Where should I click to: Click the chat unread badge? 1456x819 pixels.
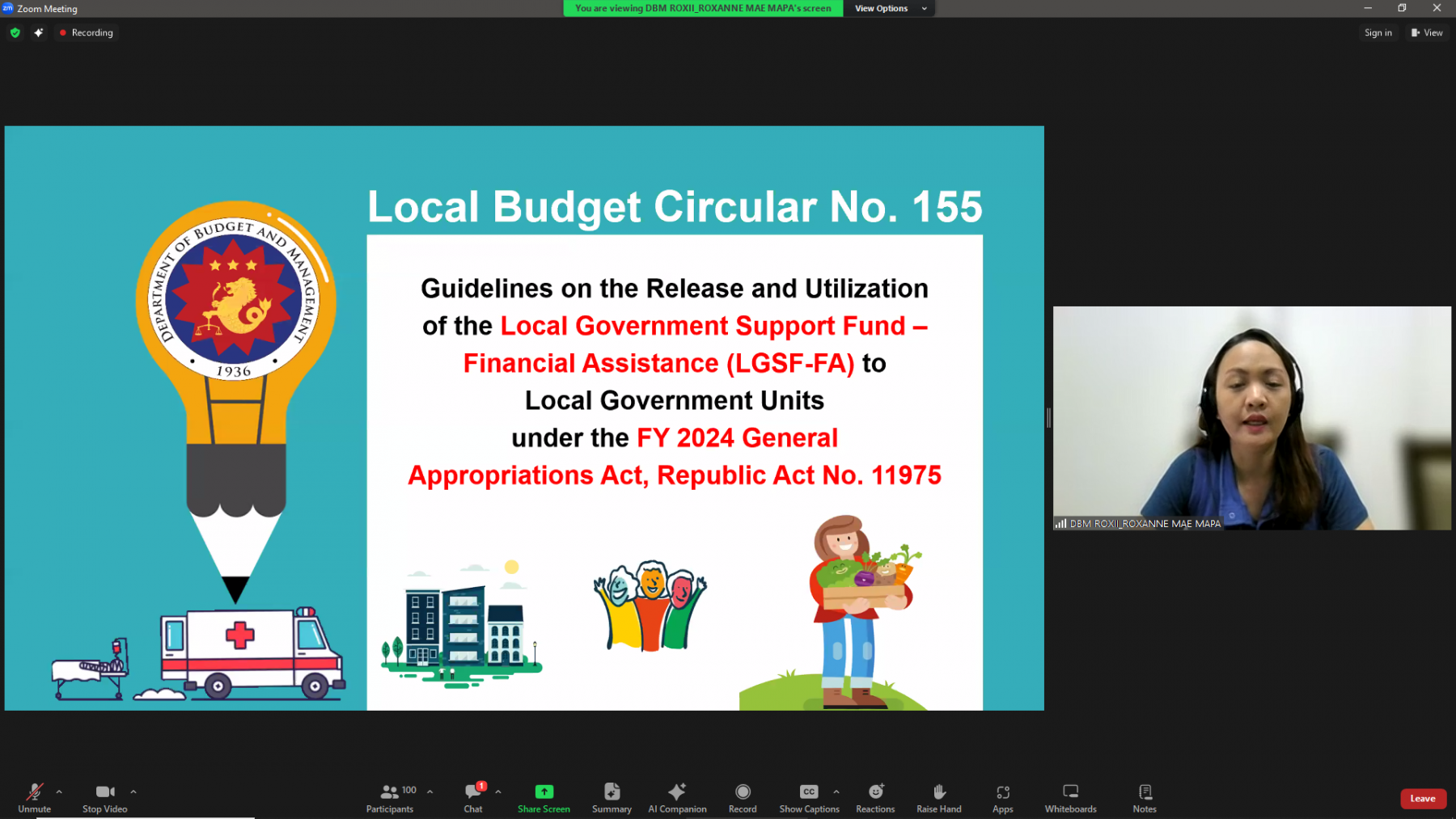[481, 786]
